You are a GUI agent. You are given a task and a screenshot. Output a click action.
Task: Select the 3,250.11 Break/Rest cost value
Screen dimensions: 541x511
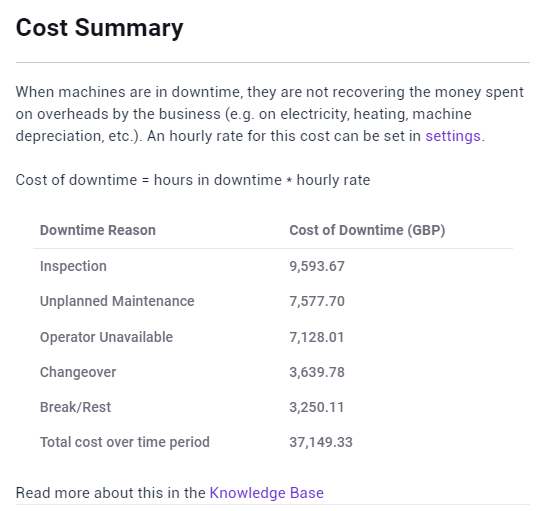pyautogui.click(x=316, y=407)
